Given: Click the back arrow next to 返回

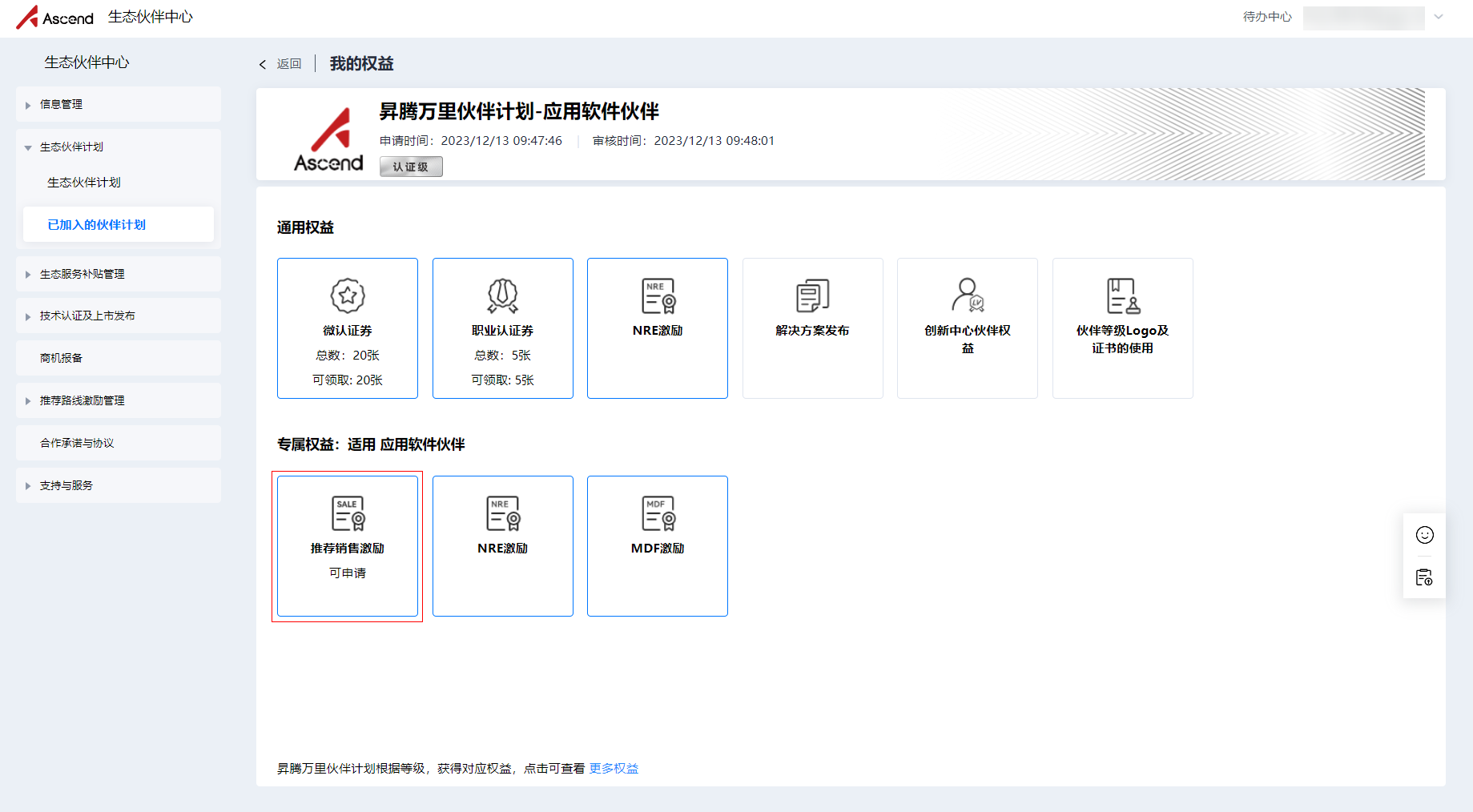Looking at the screenshot, I should click(x=262, y=64).
